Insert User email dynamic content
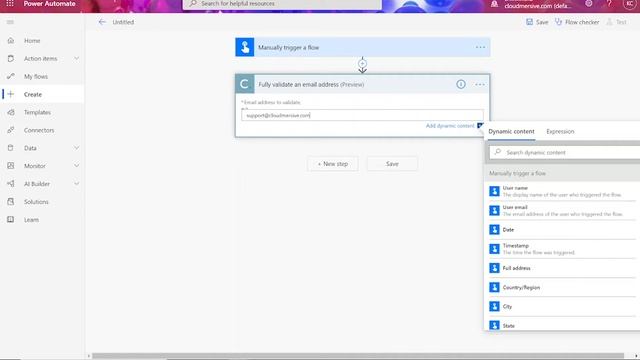Image resolution: width=640 pixels, height=360 pixels. [x=562, y=211]
